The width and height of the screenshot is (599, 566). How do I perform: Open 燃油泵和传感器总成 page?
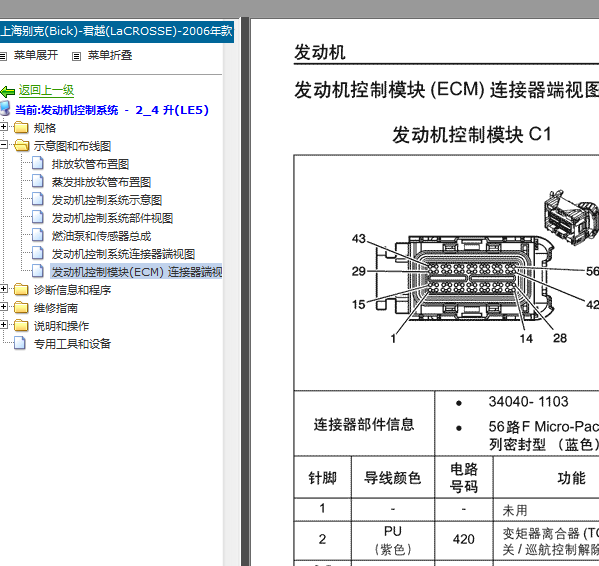pyautogui.click(x=102, y=236)
